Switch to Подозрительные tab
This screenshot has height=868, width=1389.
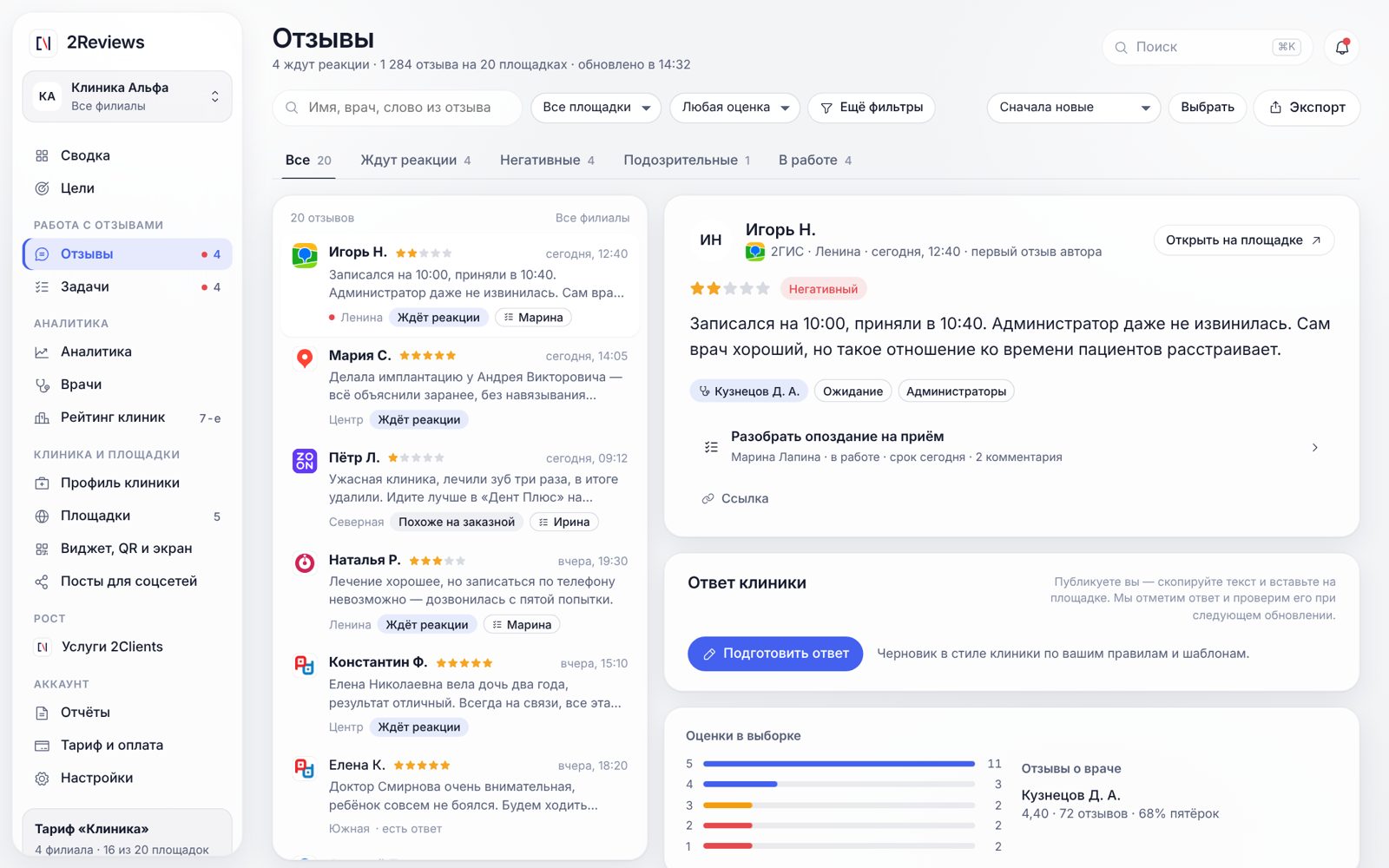(687, 160)
